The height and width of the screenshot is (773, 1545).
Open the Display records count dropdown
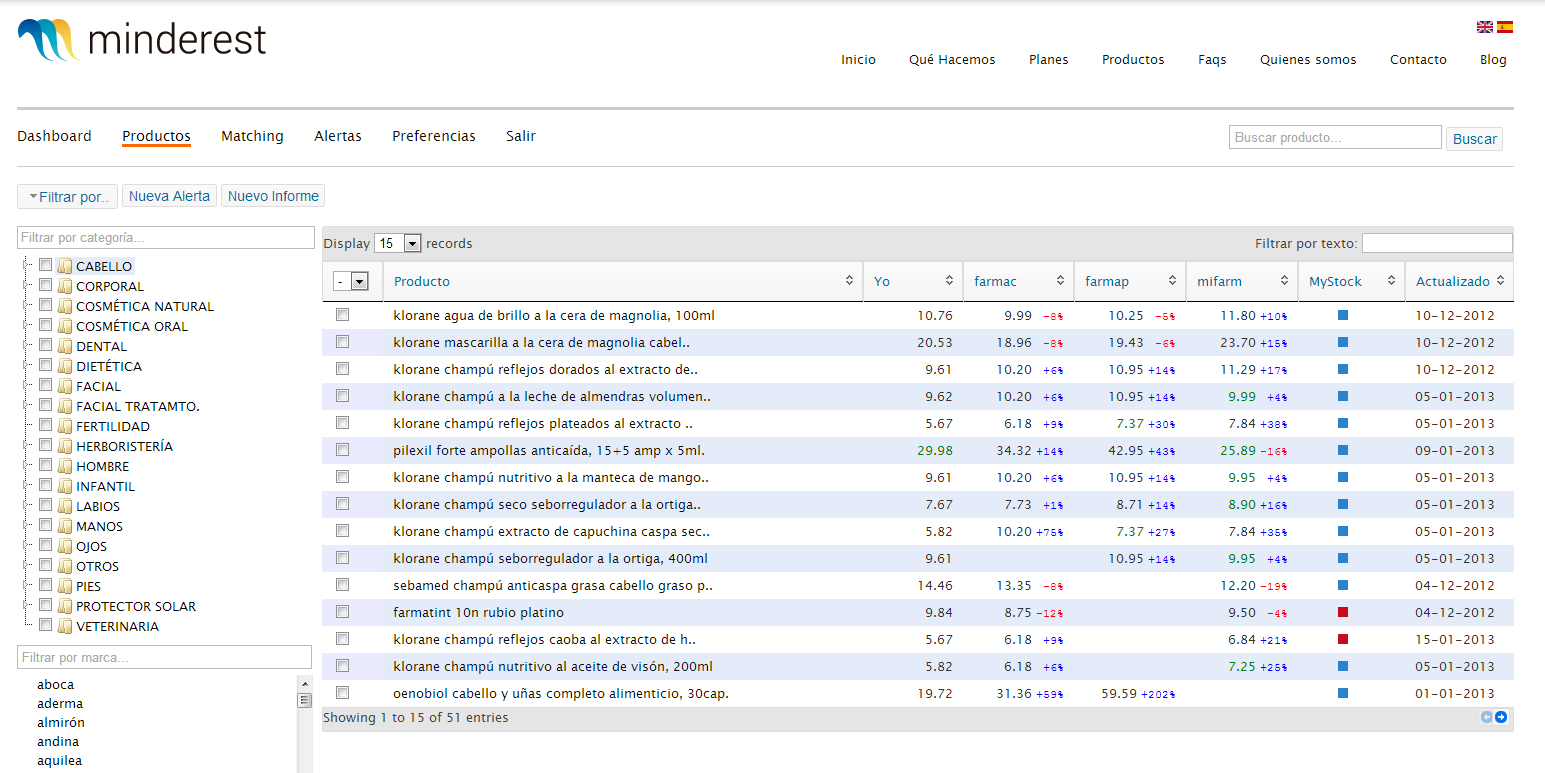coord(397,243)
